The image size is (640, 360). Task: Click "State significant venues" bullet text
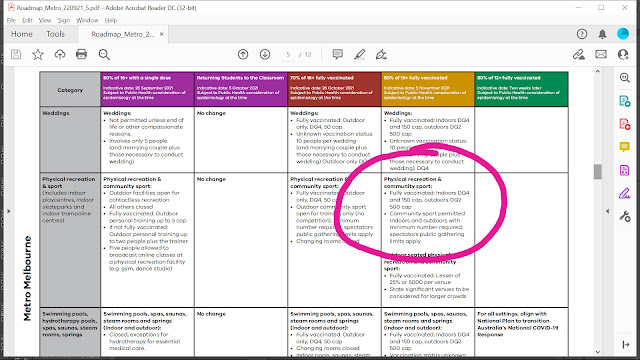(x=429, y=293)
